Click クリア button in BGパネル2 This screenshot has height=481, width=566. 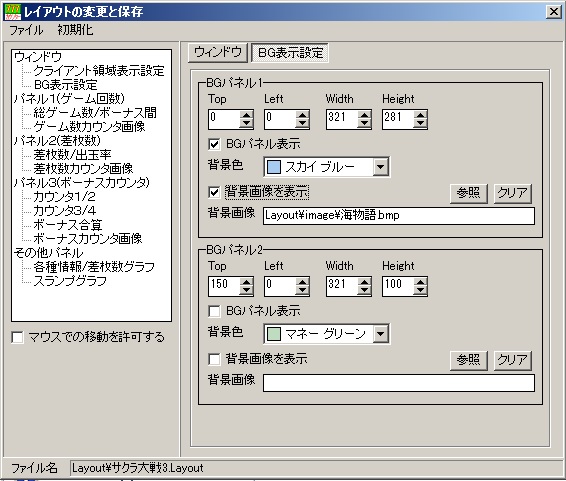[513, 360]
